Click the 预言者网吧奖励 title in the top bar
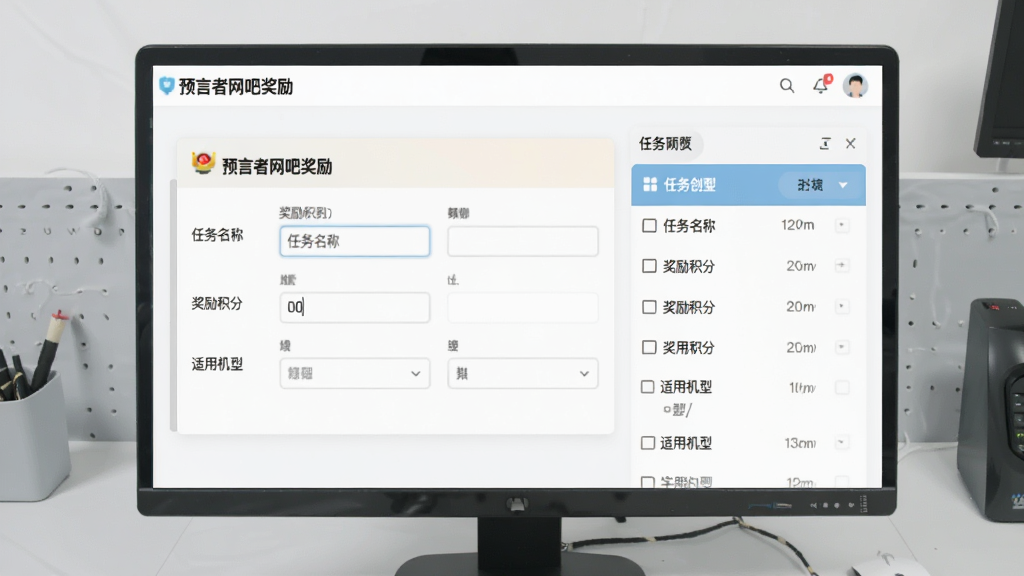Image resolution: width=1024 pixels, height=576 pixels. (x=236, y=87)
